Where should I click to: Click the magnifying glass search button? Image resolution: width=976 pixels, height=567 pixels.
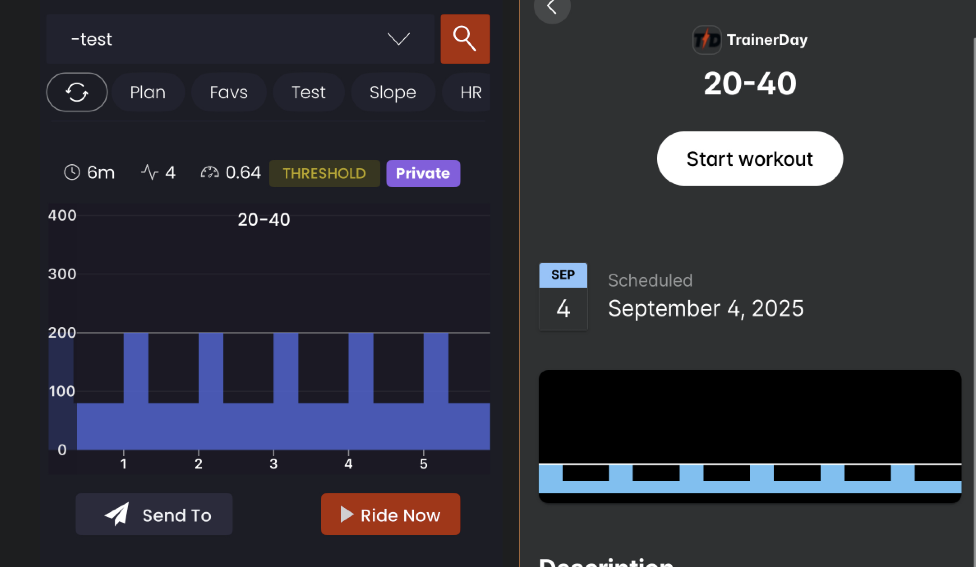(465, 39)
